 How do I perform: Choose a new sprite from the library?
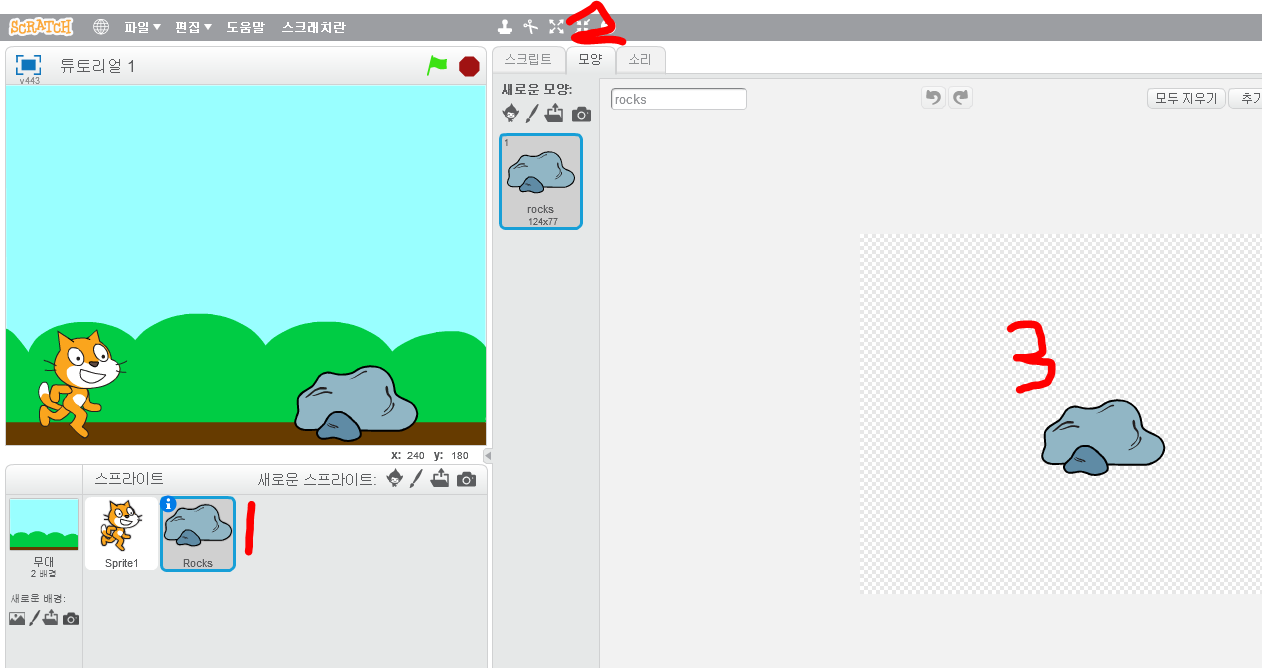(395, 479)
